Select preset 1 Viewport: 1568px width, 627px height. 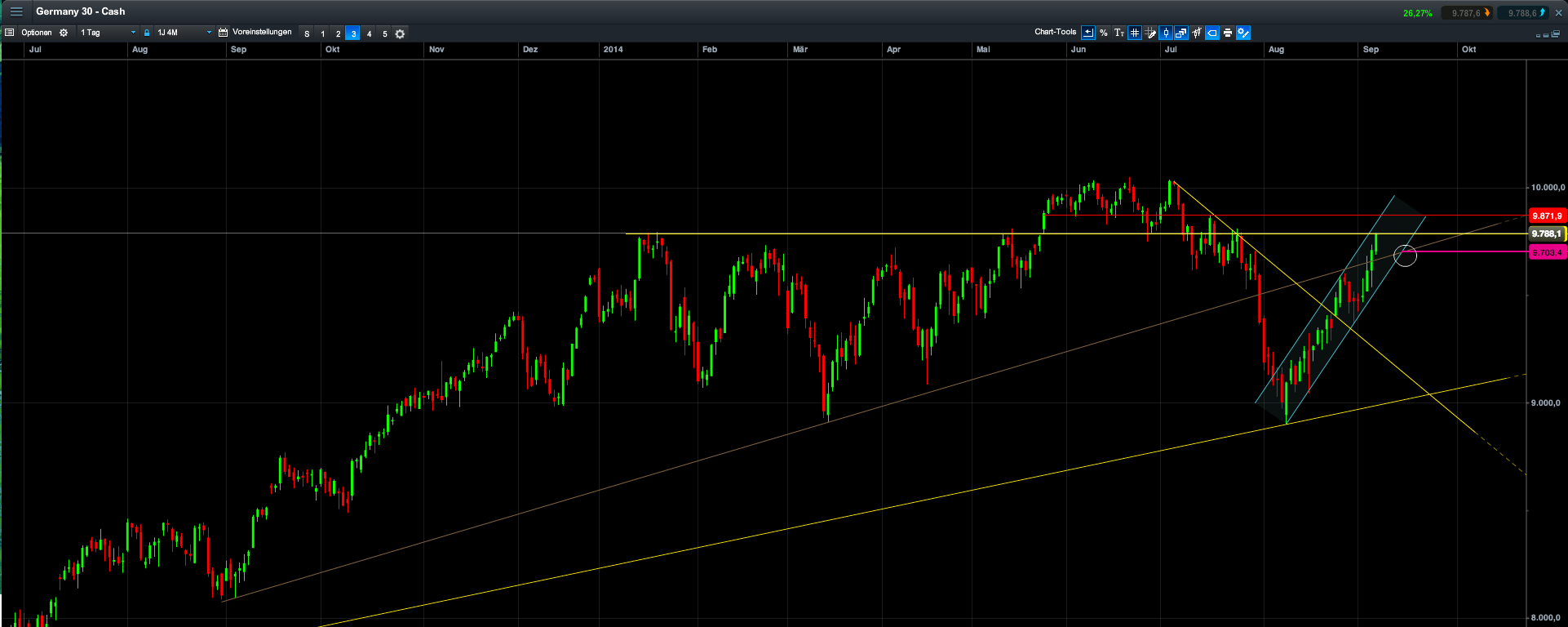[x=322, y=33]
